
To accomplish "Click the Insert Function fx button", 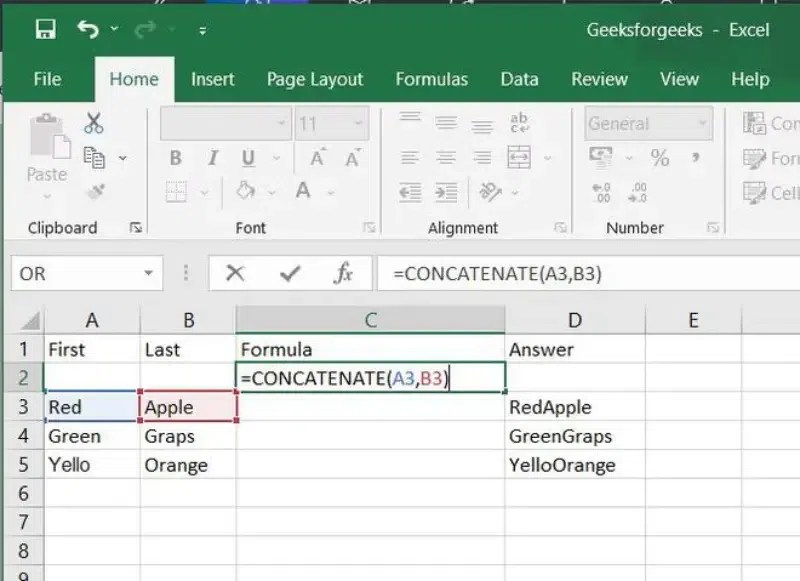I will (x=344, y=272).
